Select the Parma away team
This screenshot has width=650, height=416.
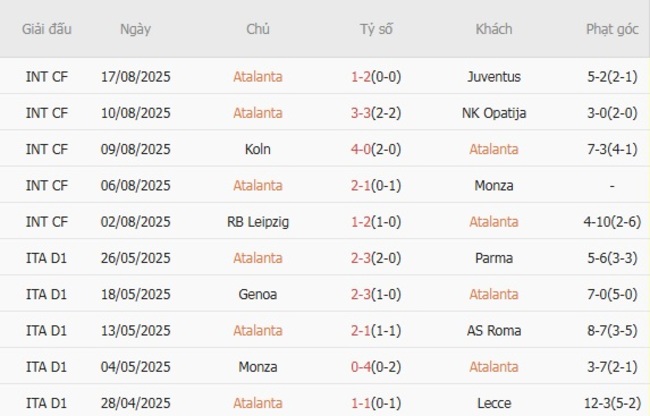(494, 257)
